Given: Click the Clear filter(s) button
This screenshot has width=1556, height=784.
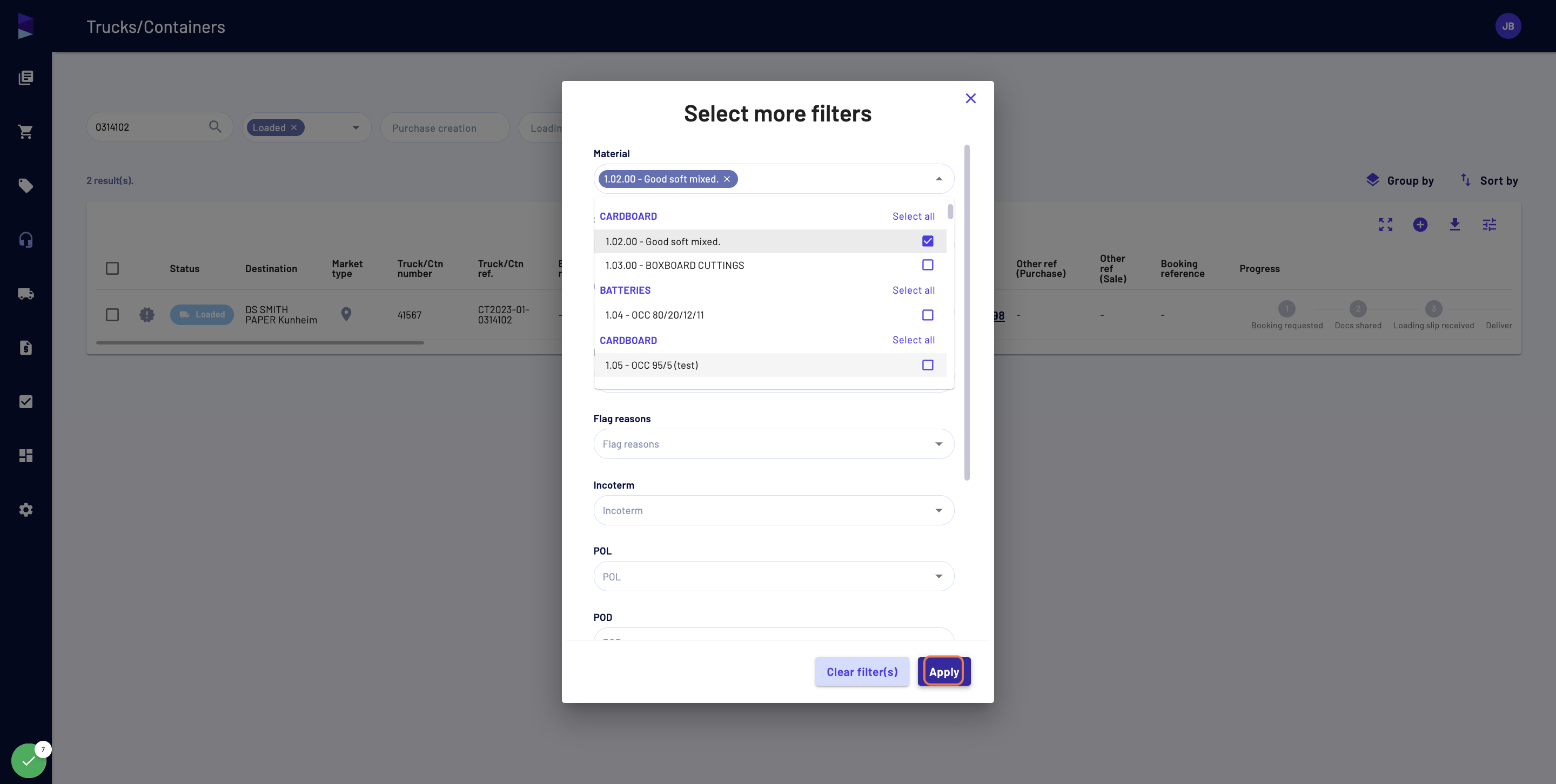Looking at the screenshot, I should (862, 672).
